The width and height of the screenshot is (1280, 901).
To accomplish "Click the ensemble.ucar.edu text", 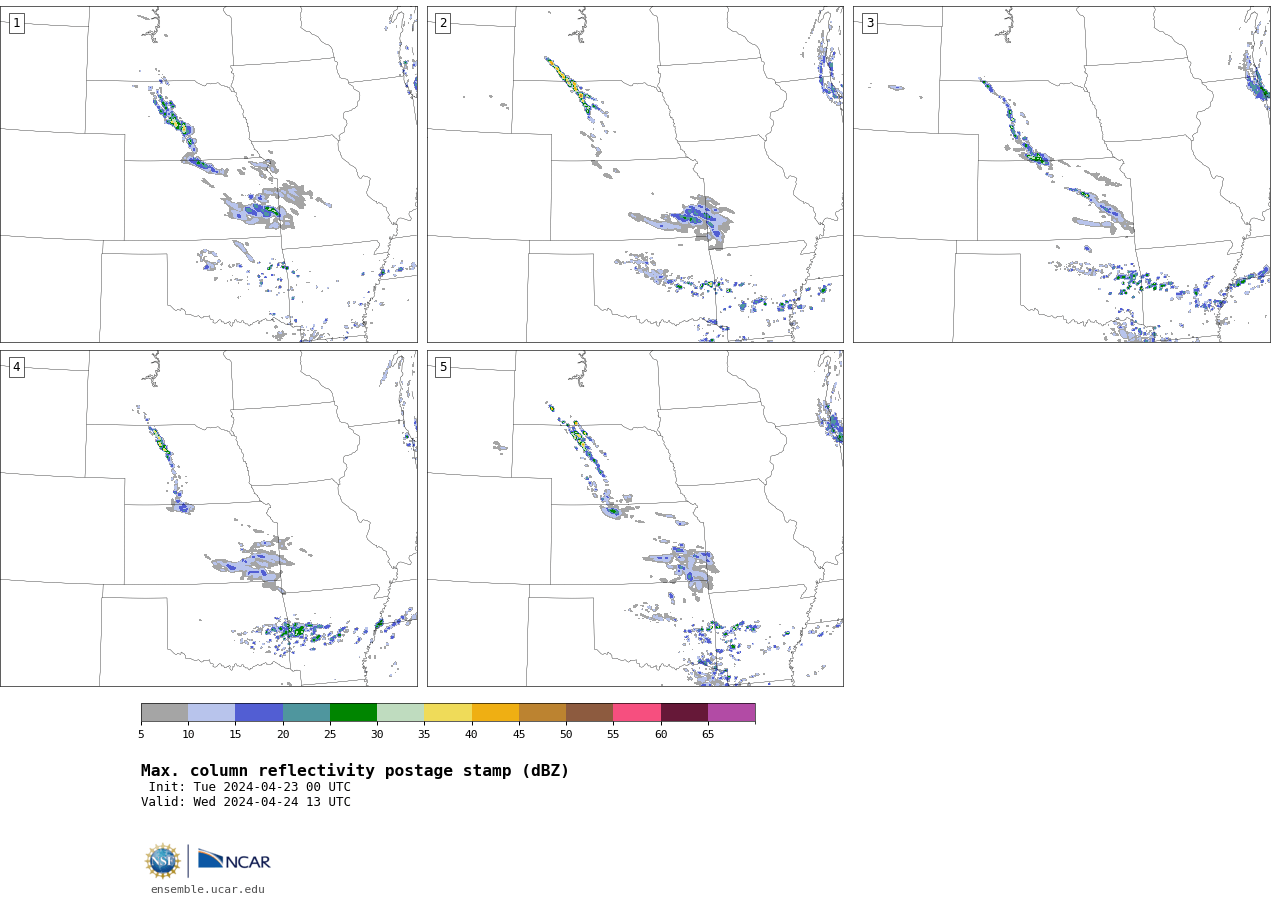I will click(x=208, y=889).
